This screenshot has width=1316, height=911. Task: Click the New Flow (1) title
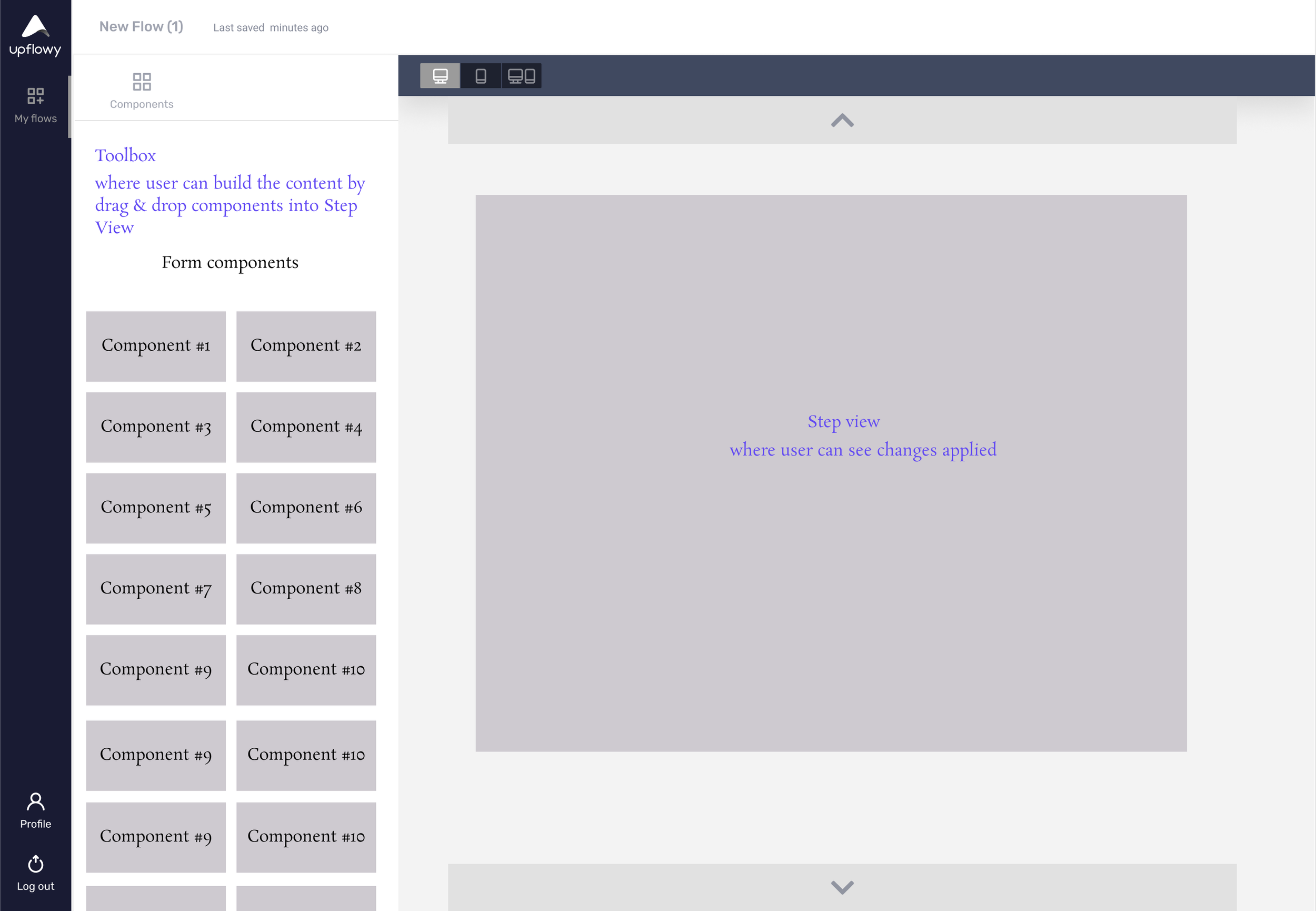coord(141,27)
